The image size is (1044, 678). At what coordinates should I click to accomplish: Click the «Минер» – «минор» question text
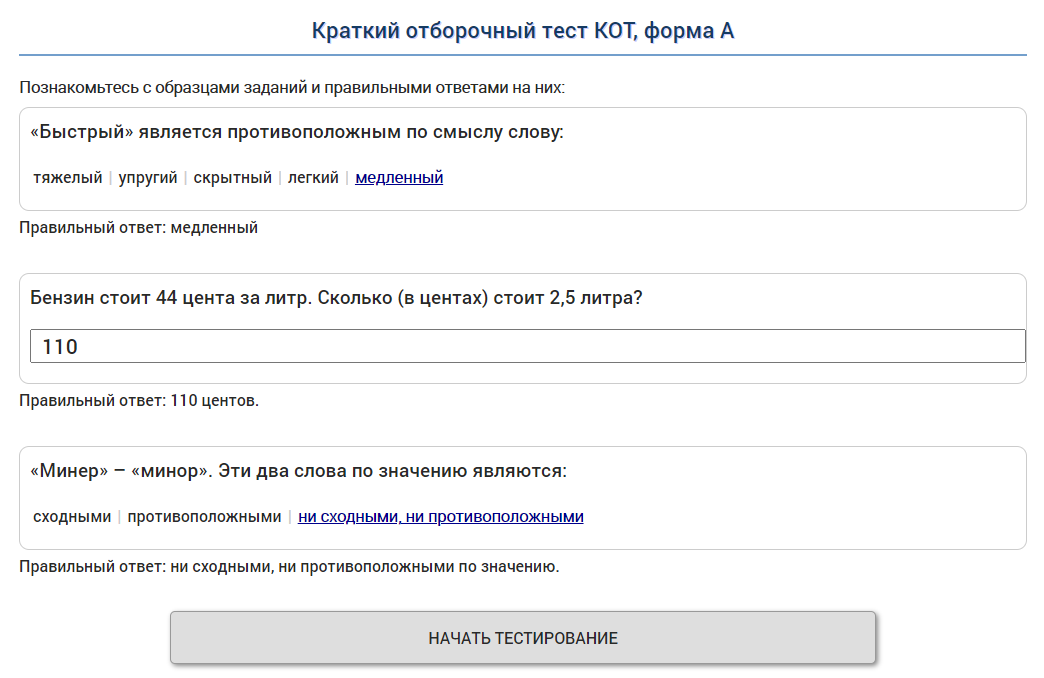pyautogui.click(x=298, y=471)
